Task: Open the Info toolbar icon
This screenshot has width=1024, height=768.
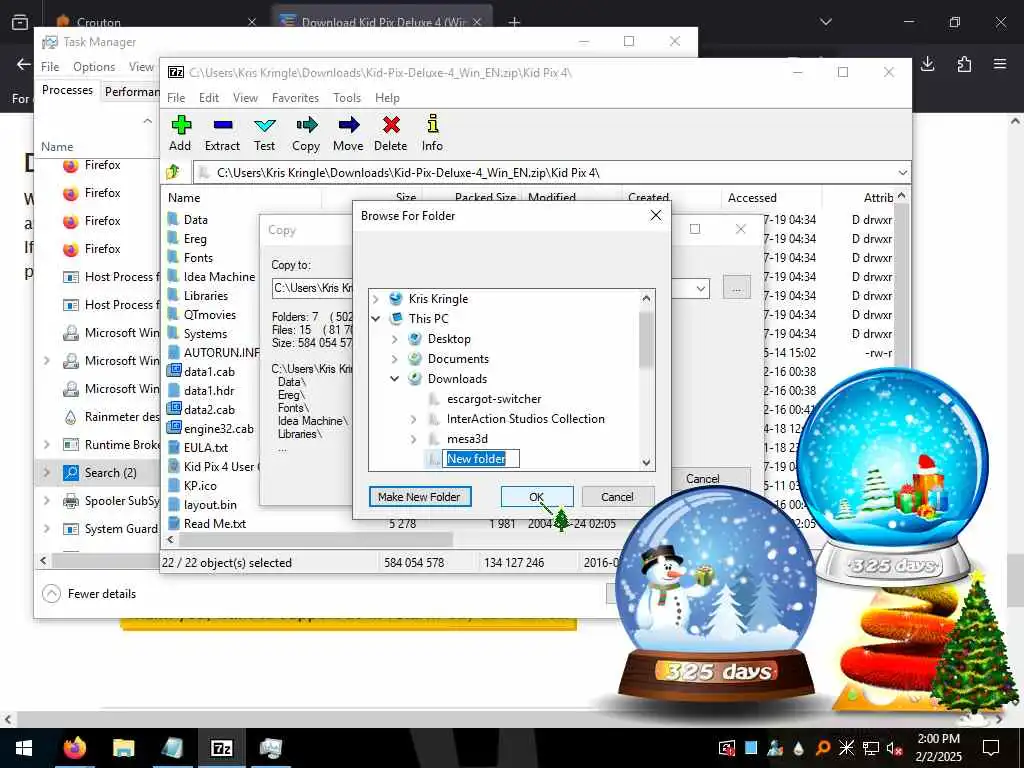Action: coord(432,124)
